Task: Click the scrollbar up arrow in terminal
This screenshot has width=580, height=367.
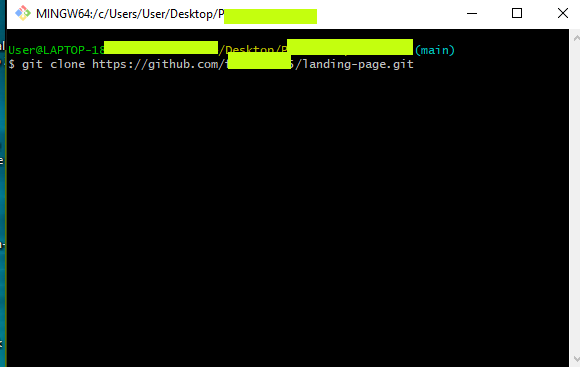Action: point(576,38)
